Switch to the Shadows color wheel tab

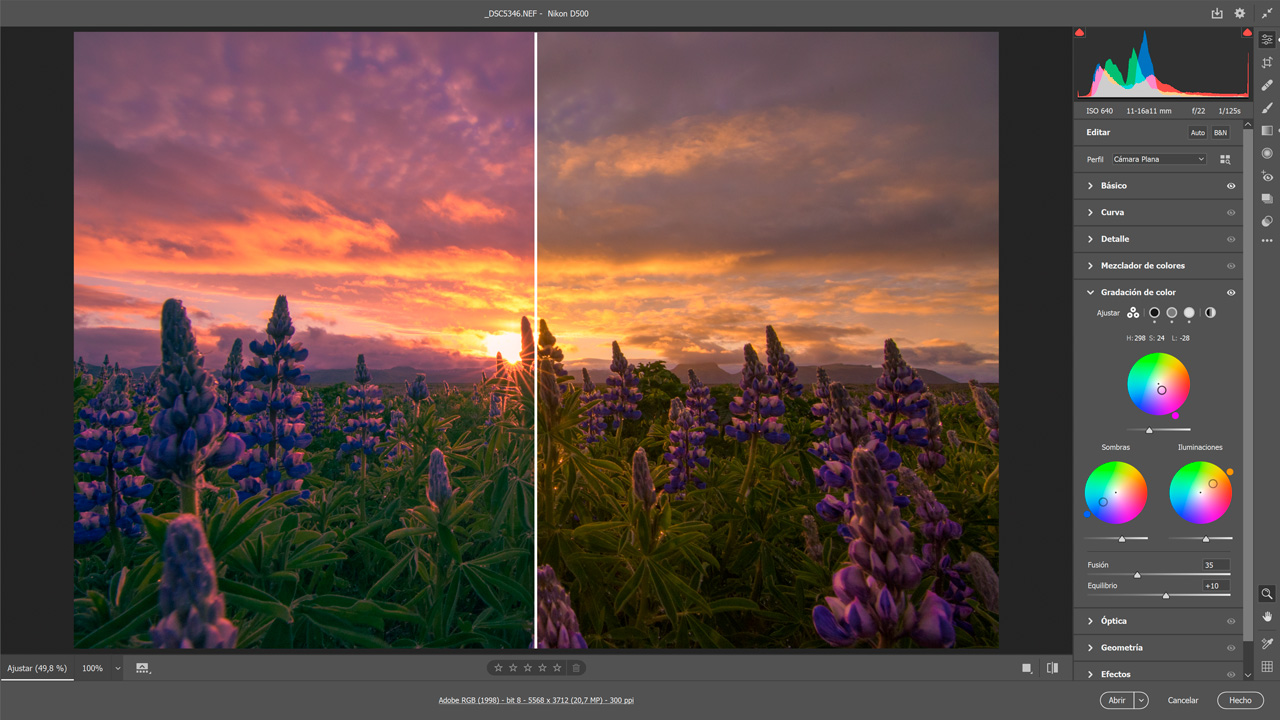tap(1154, 313)
